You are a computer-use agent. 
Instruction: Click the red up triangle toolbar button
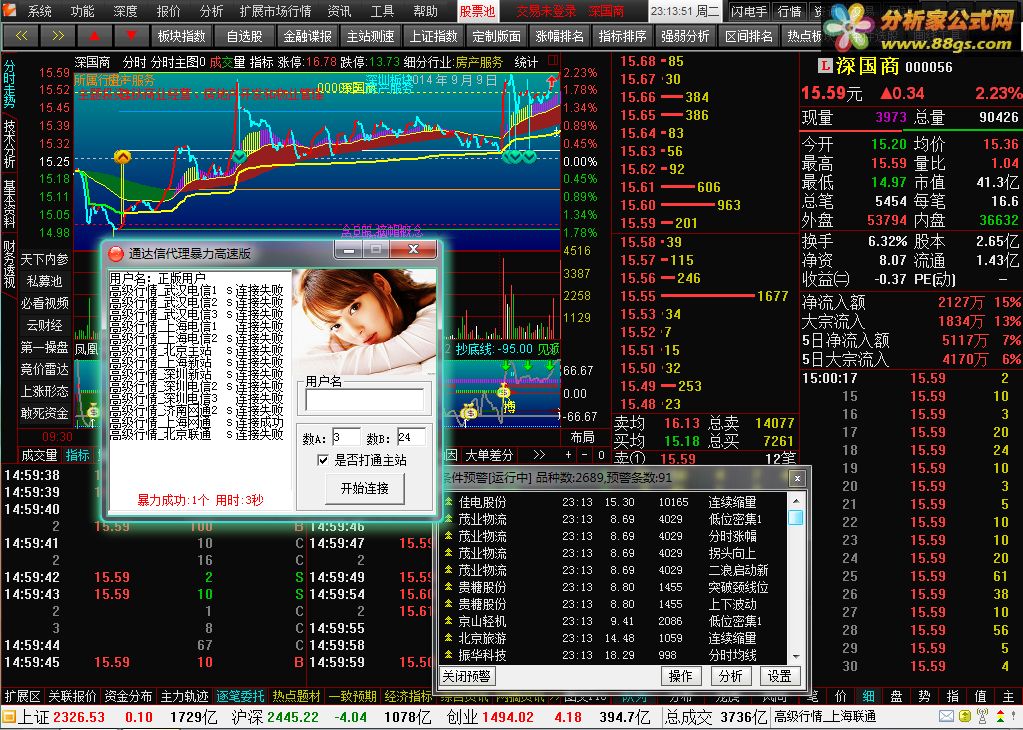[94, 36]
